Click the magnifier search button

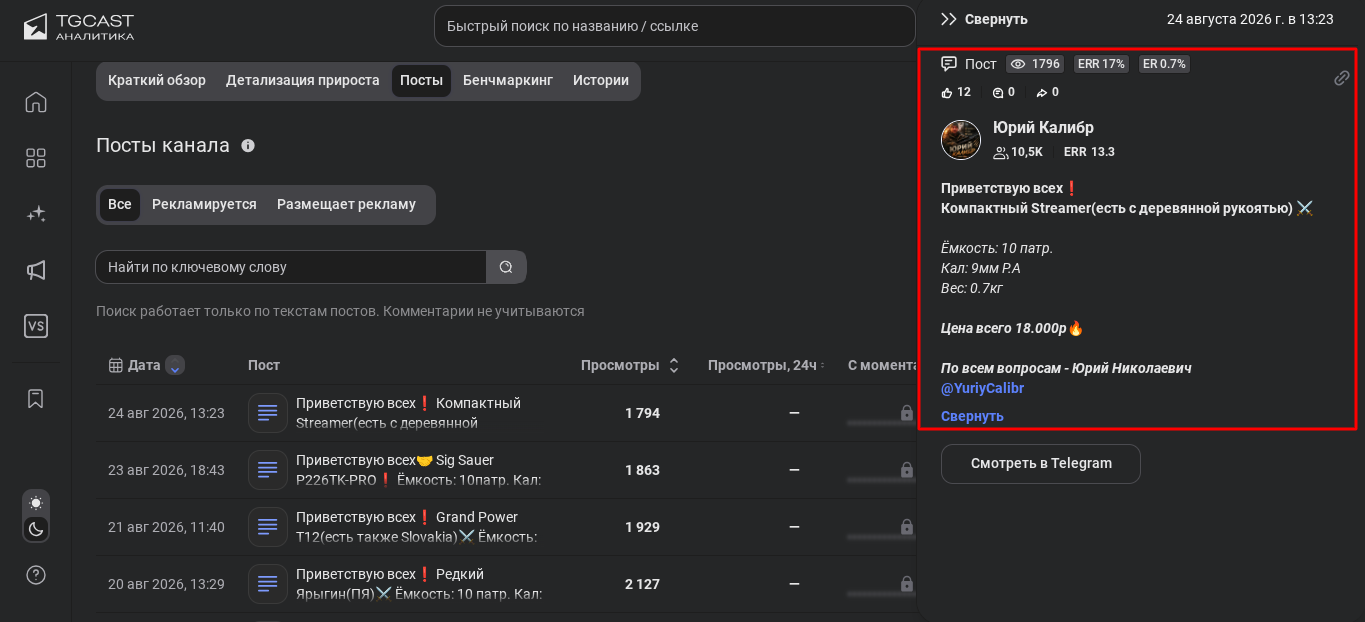[506, 267]
